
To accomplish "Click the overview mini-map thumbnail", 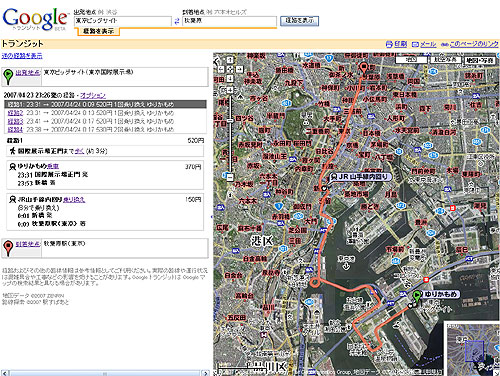I will [472, 349].
